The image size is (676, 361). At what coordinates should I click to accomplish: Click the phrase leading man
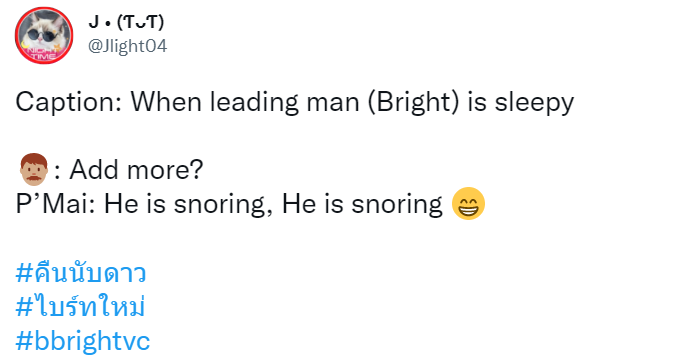285,103
